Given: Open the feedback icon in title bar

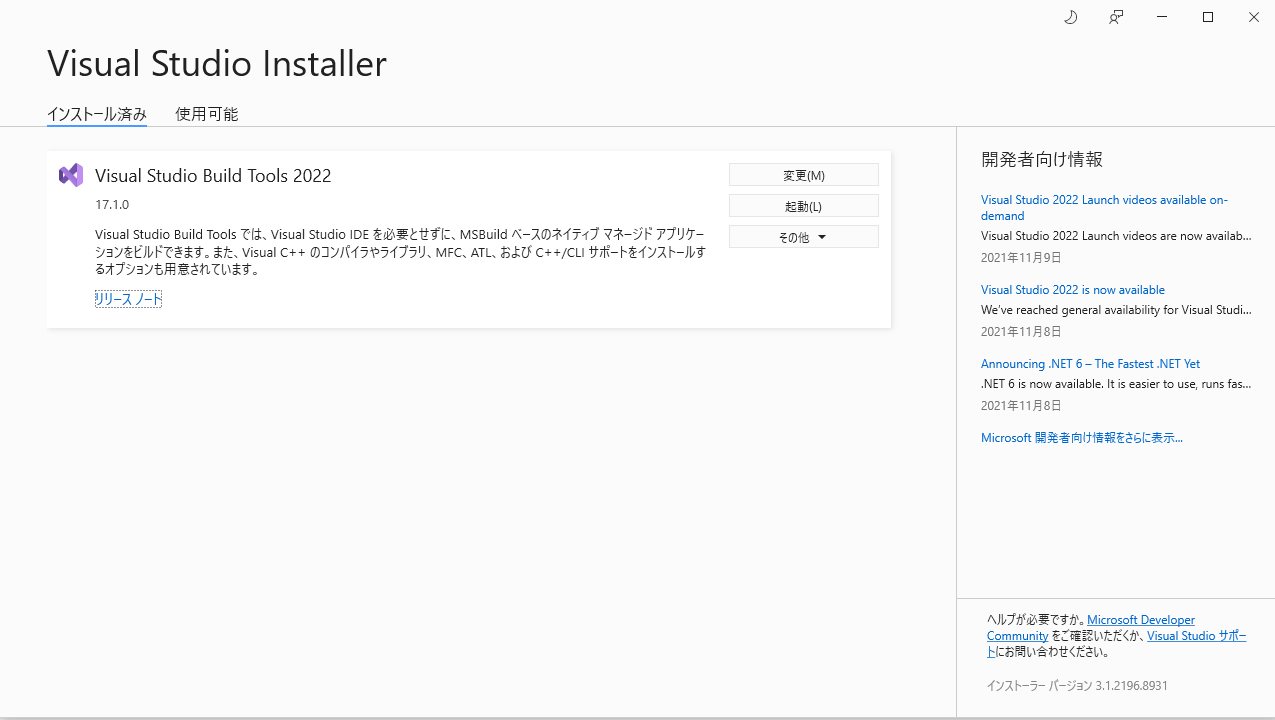Looking at the screenshot, I should pos(1115,17).
